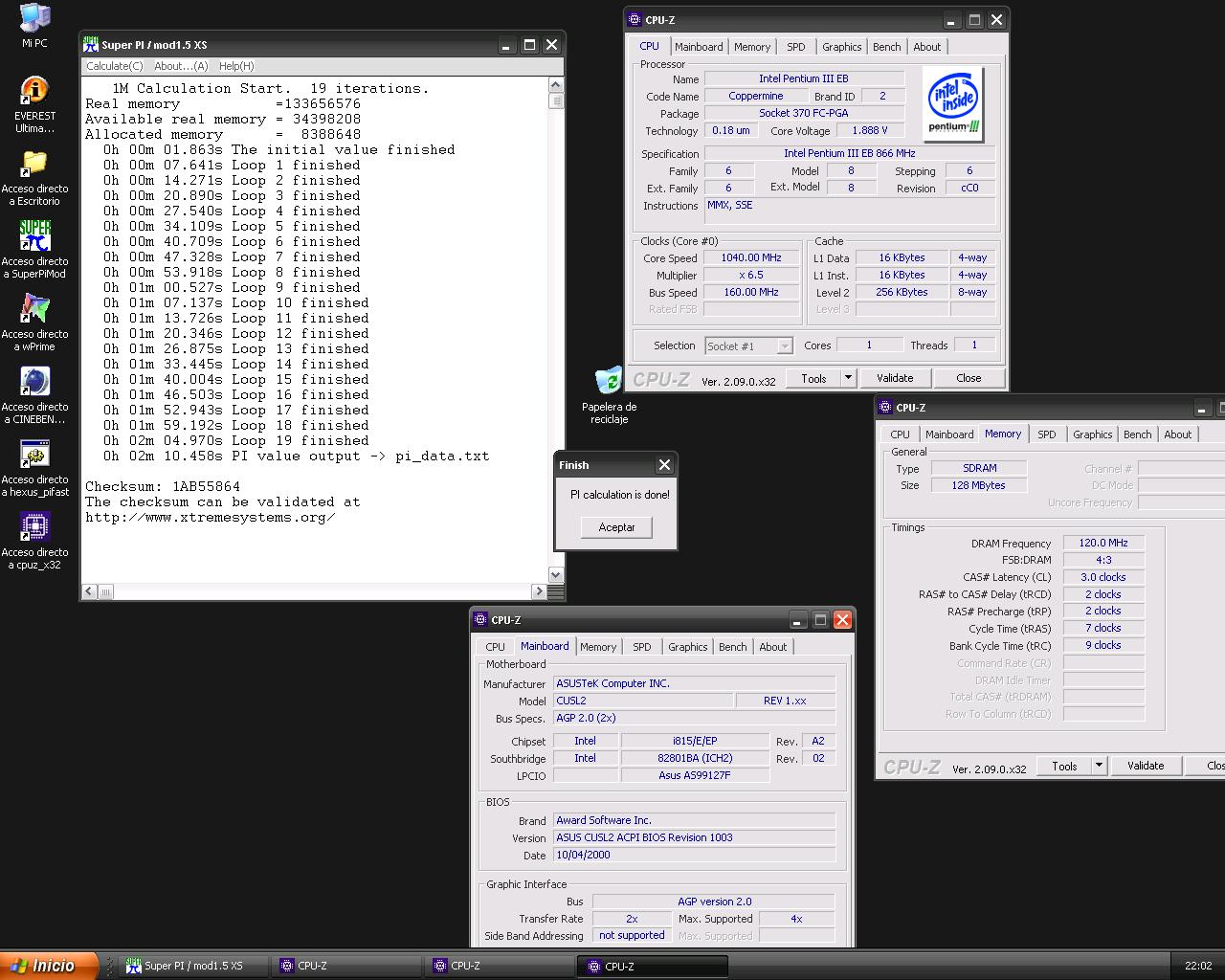Image resolution: width=1225 pixels, height=980 pixels.
Task: Expand the Tools dropdown arrow in CPU window
Action: [x=847, y=378]
